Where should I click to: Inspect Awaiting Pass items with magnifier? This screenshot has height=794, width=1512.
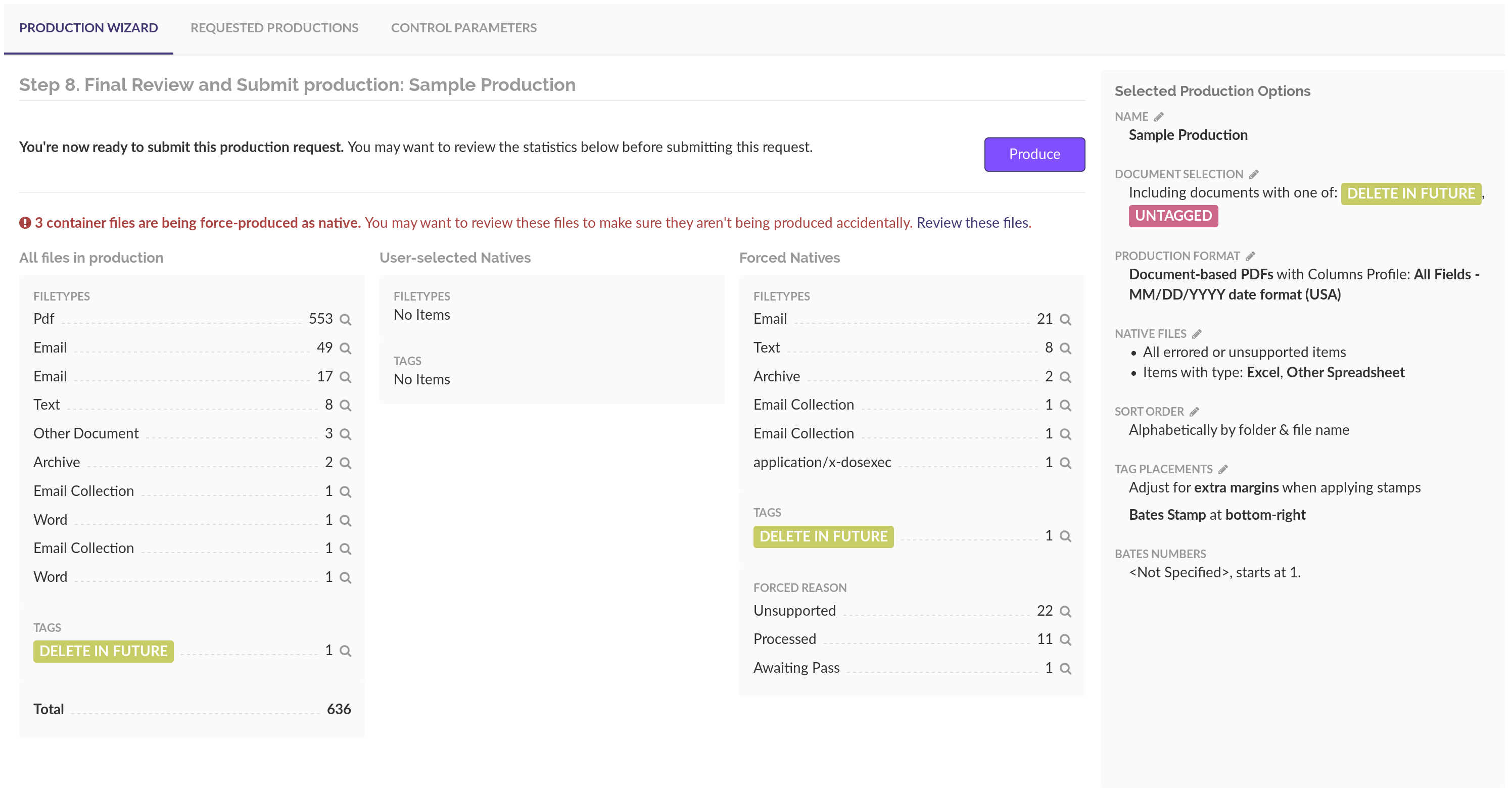click(1065, 668)
